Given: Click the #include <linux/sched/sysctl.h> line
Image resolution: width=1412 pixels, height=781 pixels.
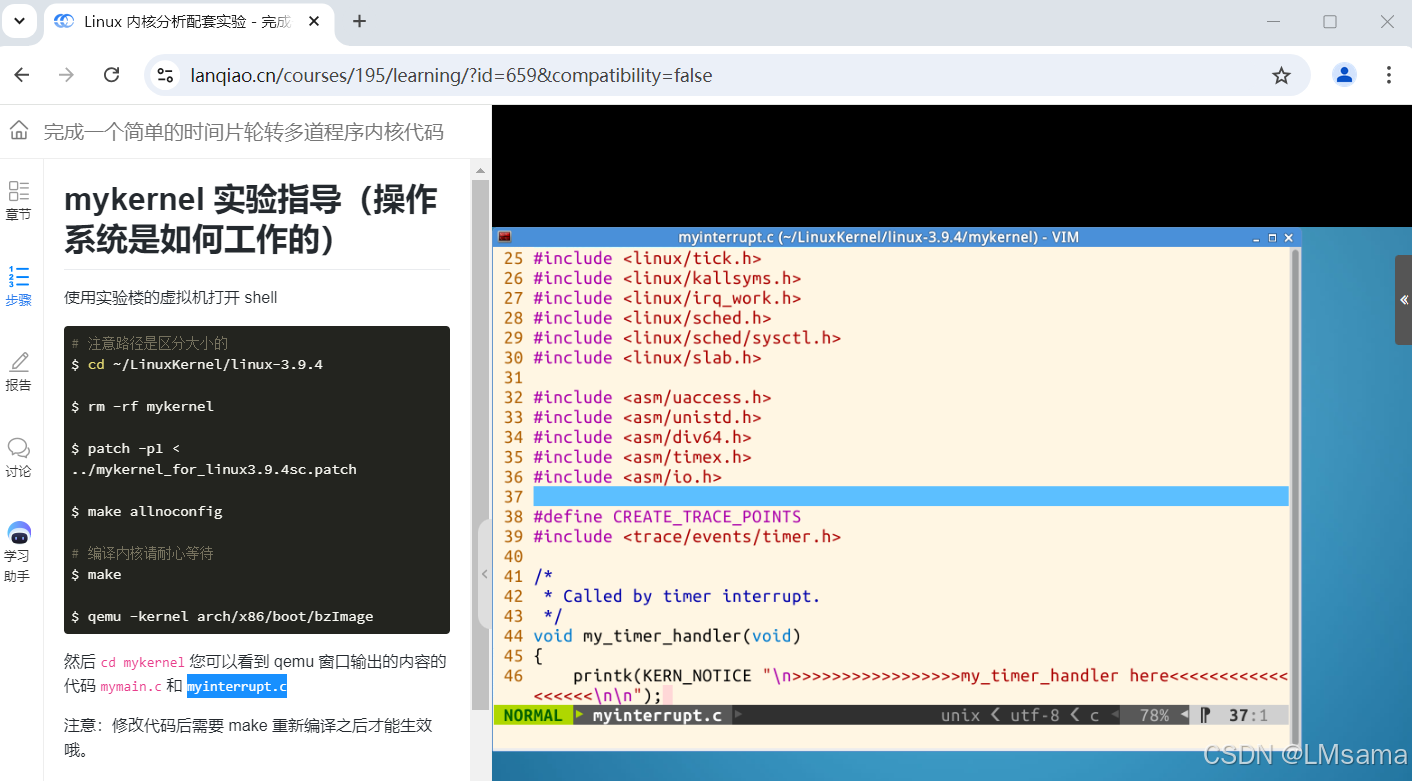Looking at the screenshot, I should coord(687,338).
